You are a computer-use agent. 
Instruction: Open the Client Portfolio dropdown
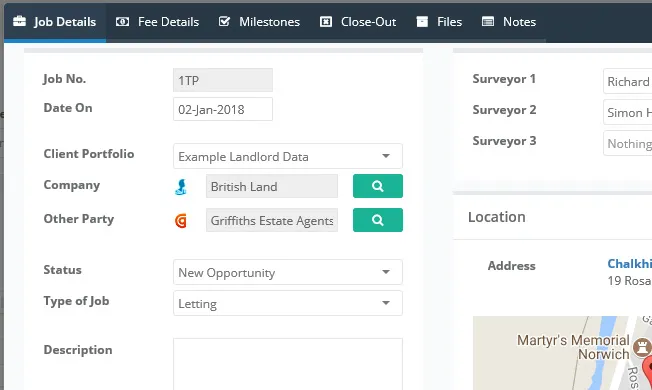click(288, 156)
